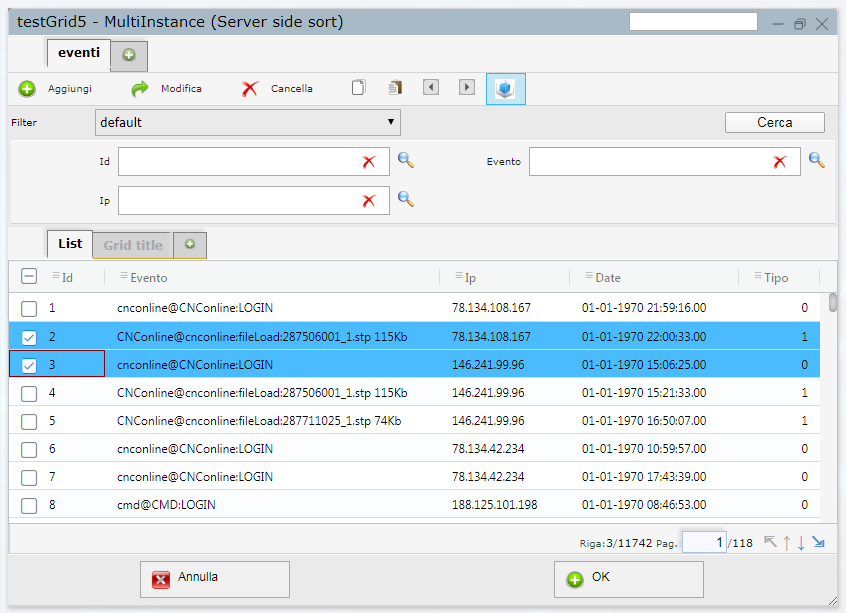Screen dimensions: 846x613
Task: Go to last page using blue arrow
Action: [819, 542]
